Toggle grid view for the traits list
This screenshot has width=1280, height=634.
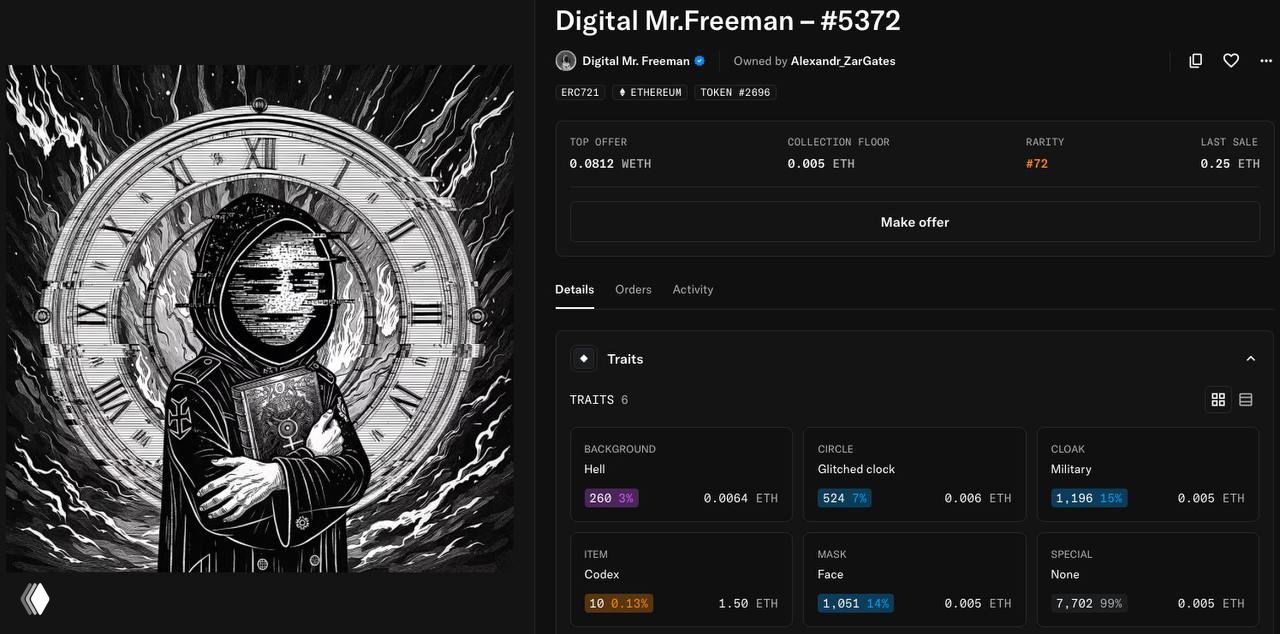pos(1218,399)
